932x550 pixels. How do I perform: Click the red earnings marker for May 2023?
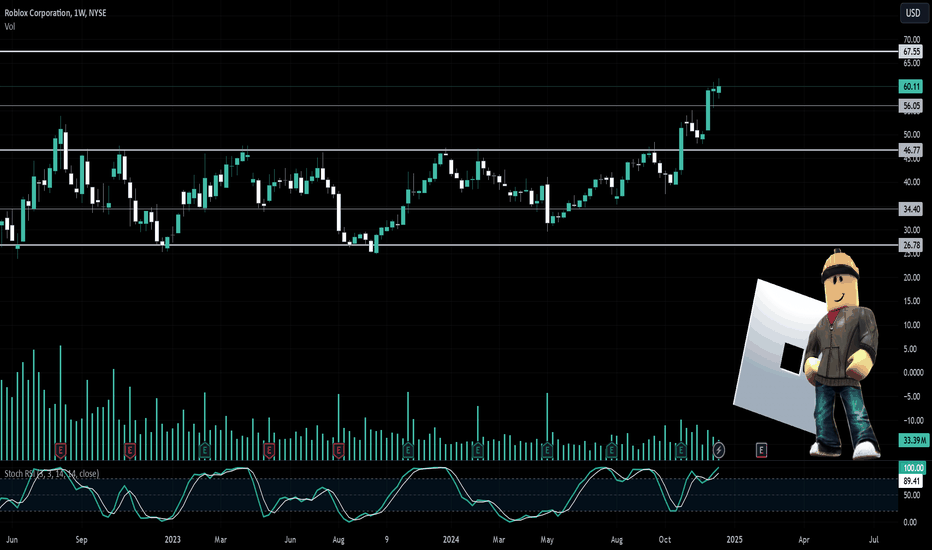pos(269,450)
